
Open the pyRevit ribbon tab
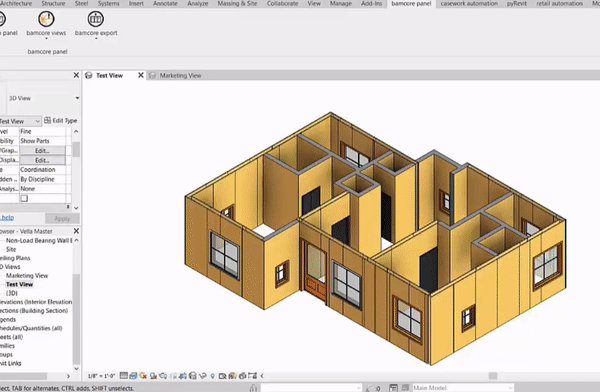pos(517,3)
